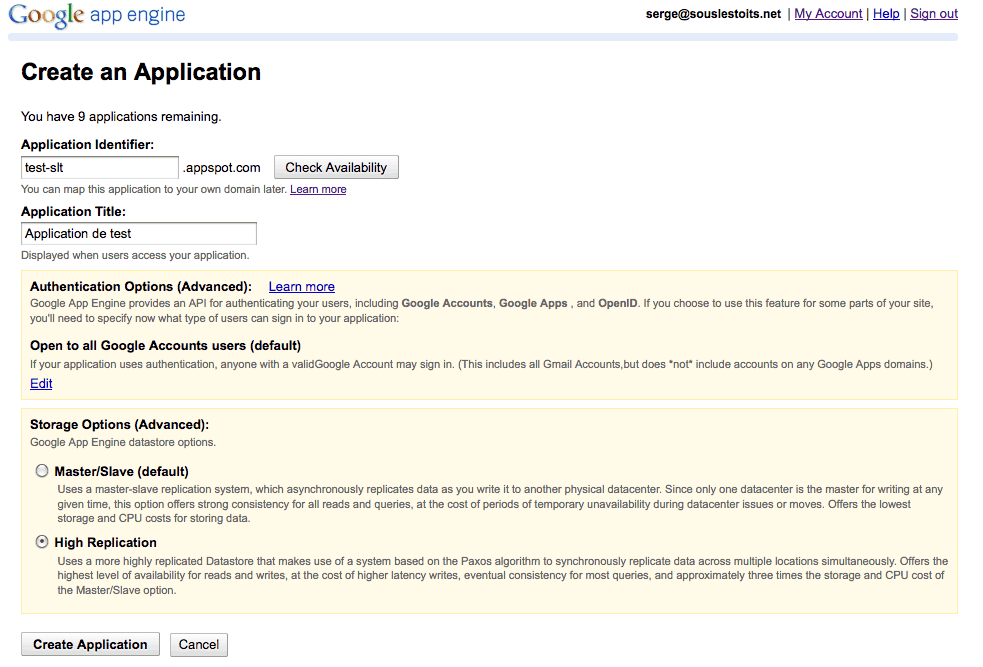Viewport: 983px width, 667px height.
Task: Click 'You have 9 applications remaining' text
Action: click(121, 117)
